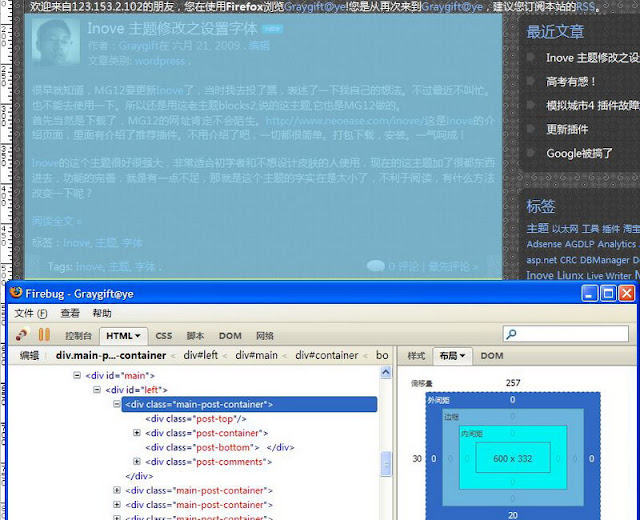The height and width of the screenshot is (520, 640).
Task: Expand the second main-post-container node after the closing </div> tag
Action: click(x=117, y=504)
